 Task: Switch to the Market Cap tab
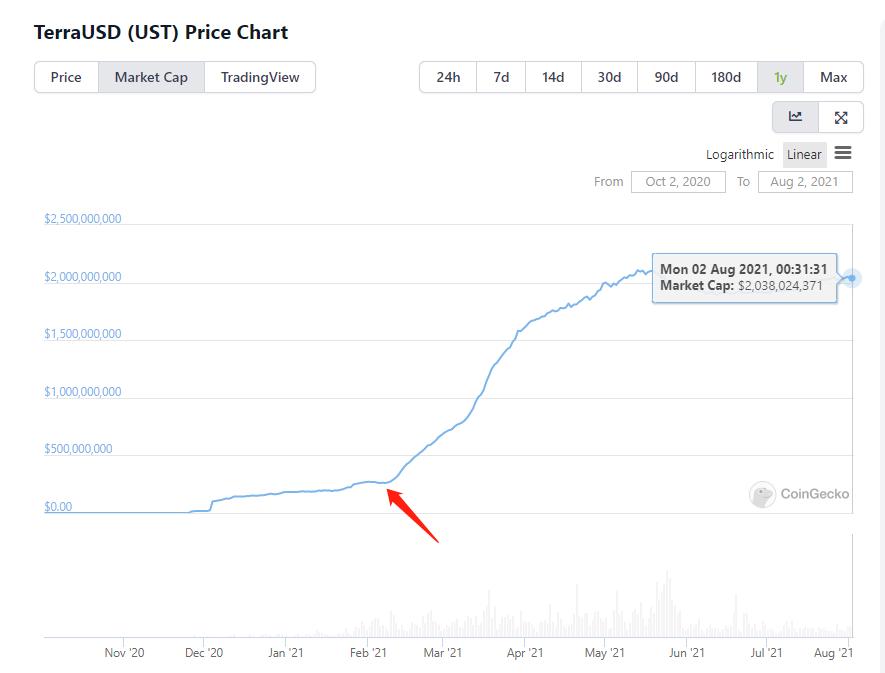coord(151,77)
